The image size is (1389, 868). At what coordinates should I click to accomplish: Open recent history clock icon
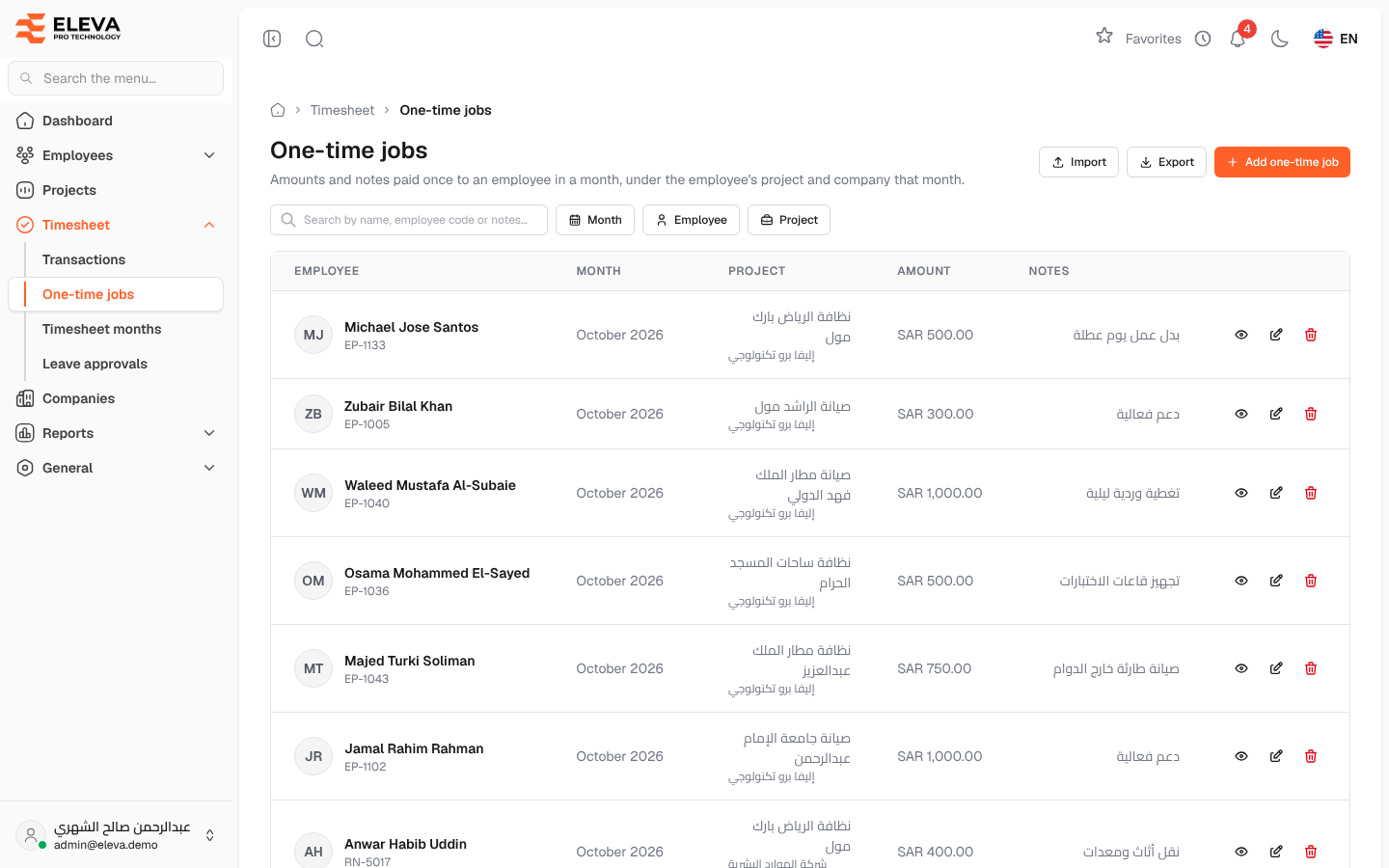tap(1203, 39)
